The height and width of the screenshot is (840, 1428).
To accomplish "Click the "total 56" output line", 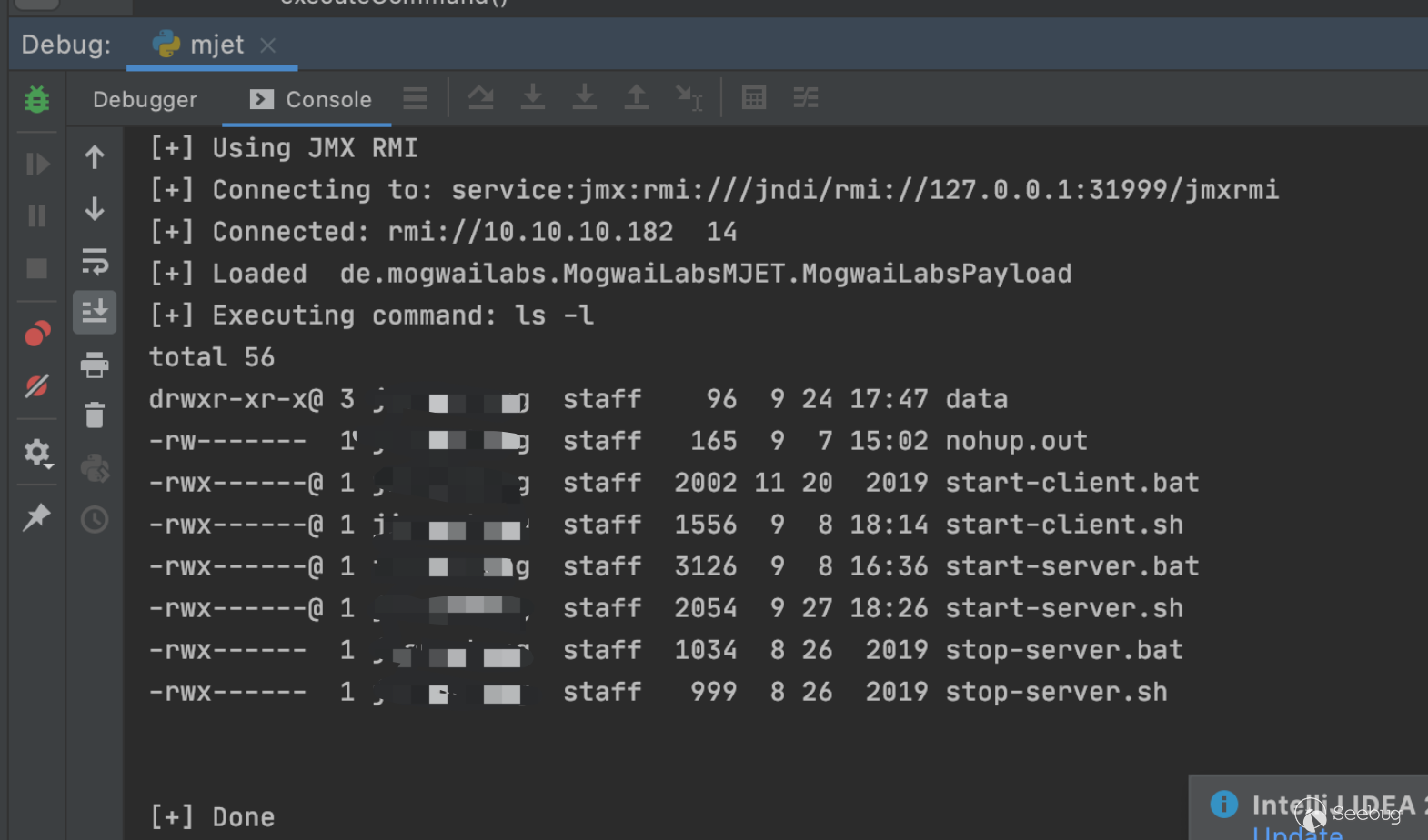I will point(212,357).
